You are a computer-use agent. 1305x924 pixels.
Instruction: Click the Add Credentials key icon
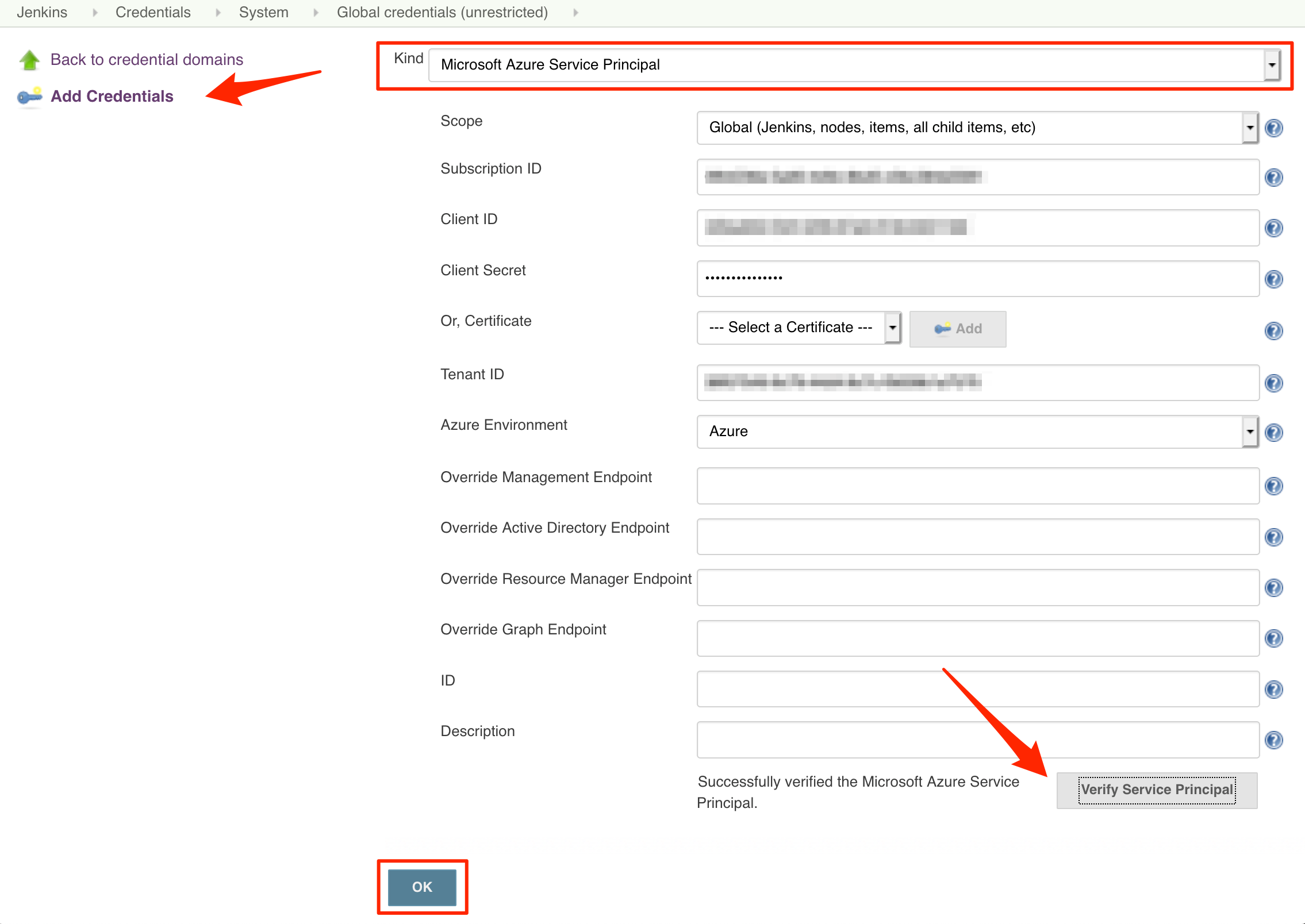click(29, 97)
